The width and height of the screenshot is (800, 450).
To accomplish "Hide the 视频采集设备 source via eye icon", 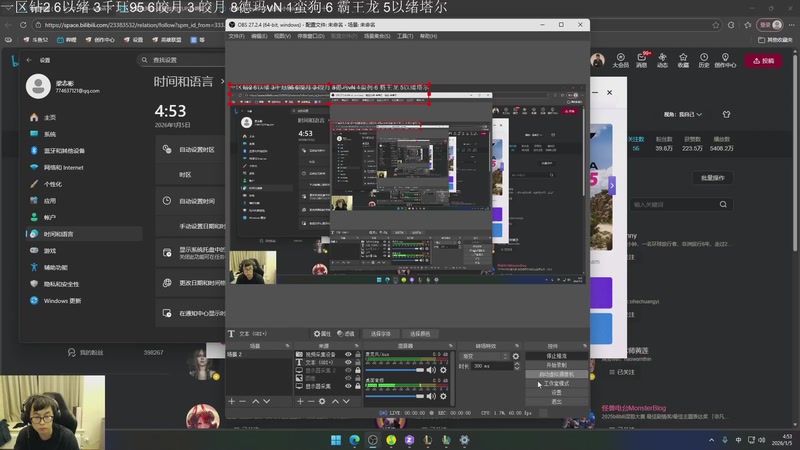I will coord(348,355).
